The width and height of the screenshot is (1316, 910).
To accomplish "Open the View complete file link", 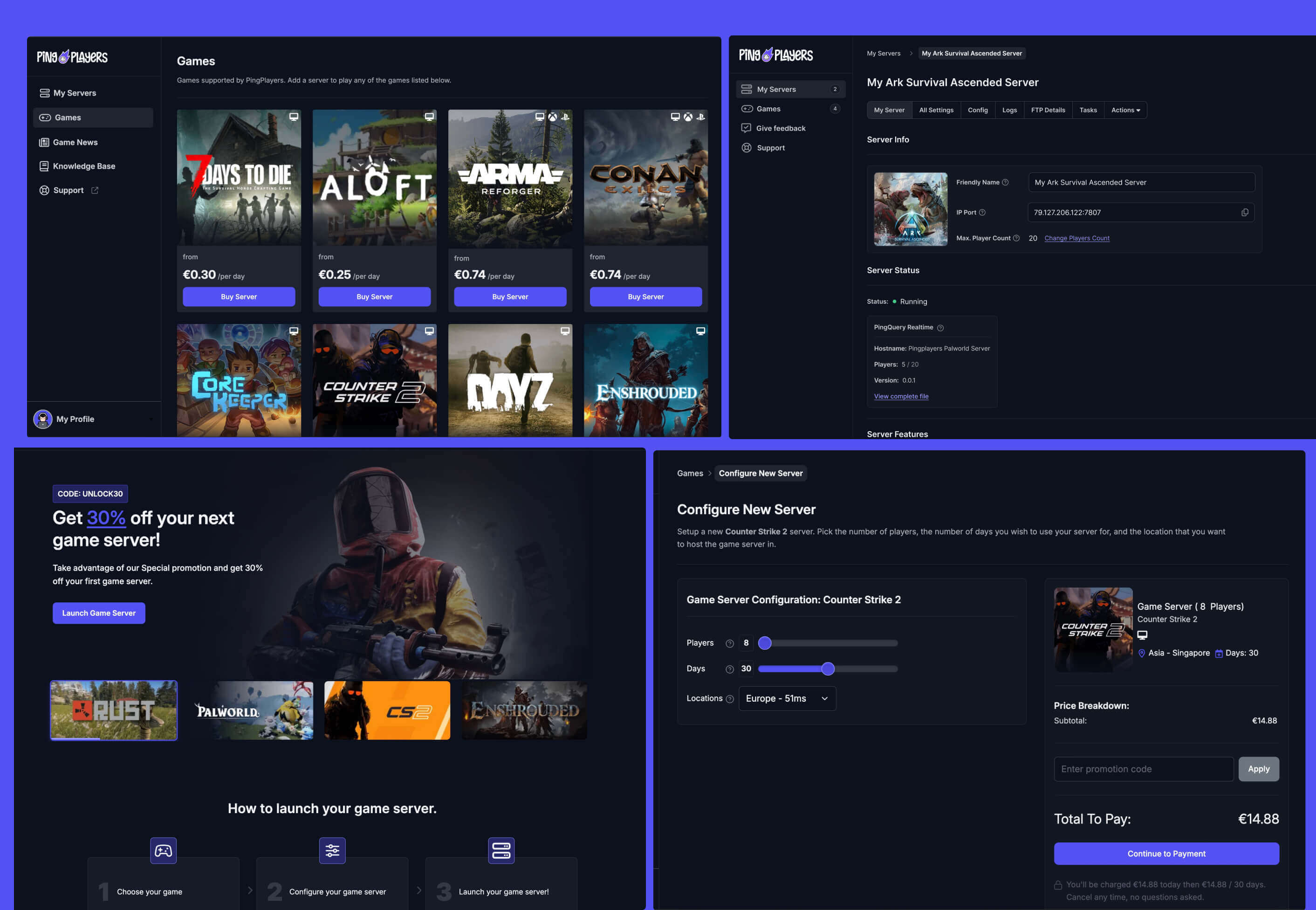I will pos(901,396).
